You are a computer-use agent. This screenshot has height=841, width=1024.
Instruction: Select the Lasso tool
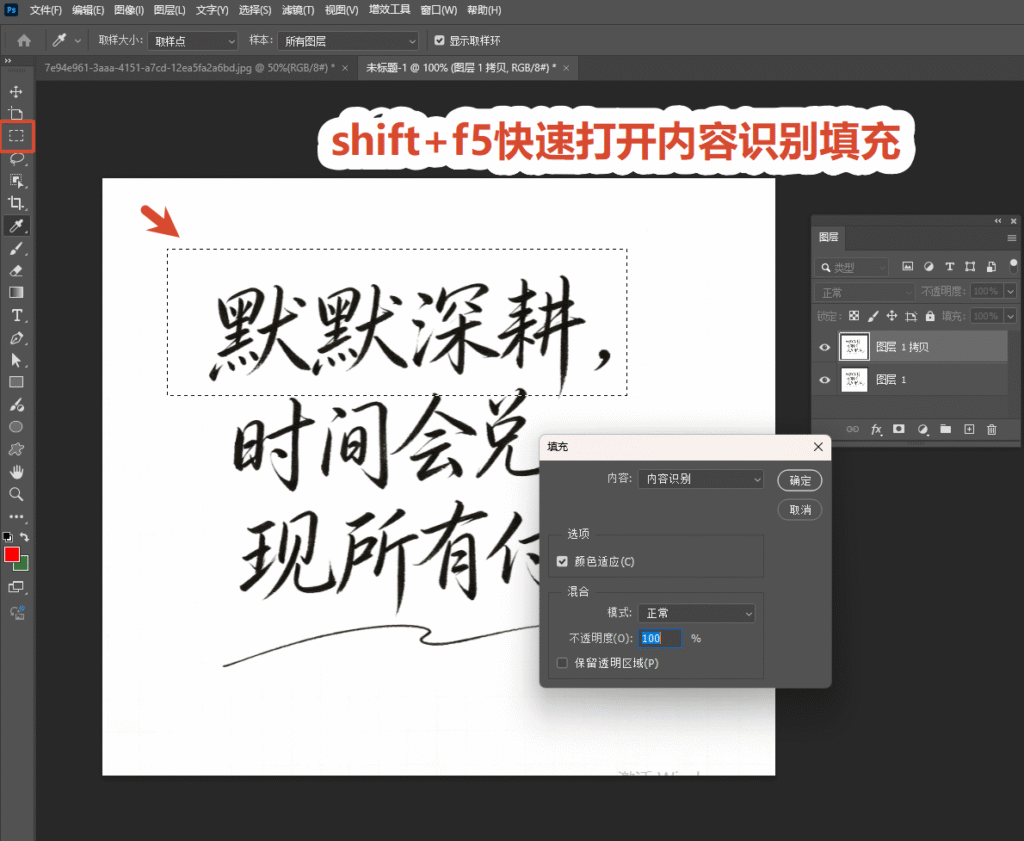16,159
